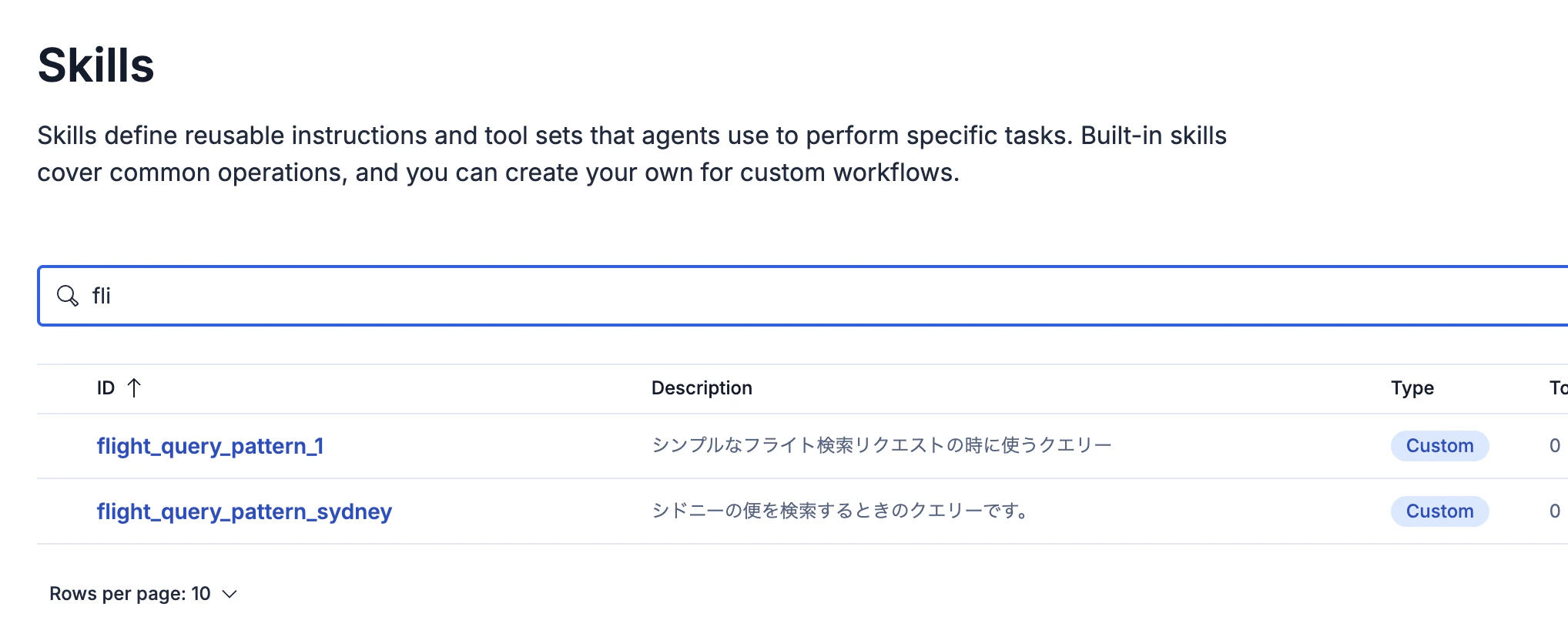Focus the search field containing "fli"
Viewport: 1568px width, 627px height.
pyautogui.click(x=770, y=296)
